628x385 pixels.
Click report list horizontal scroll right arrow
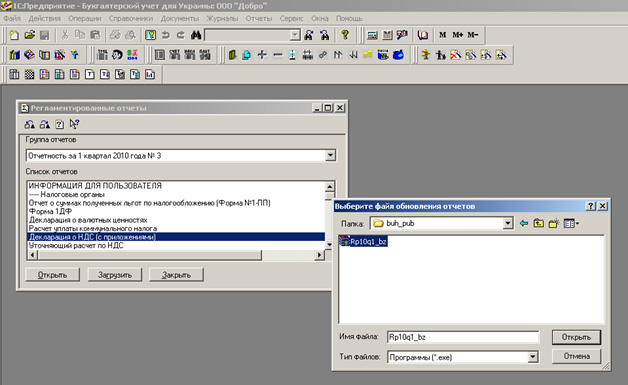point(319,255)
